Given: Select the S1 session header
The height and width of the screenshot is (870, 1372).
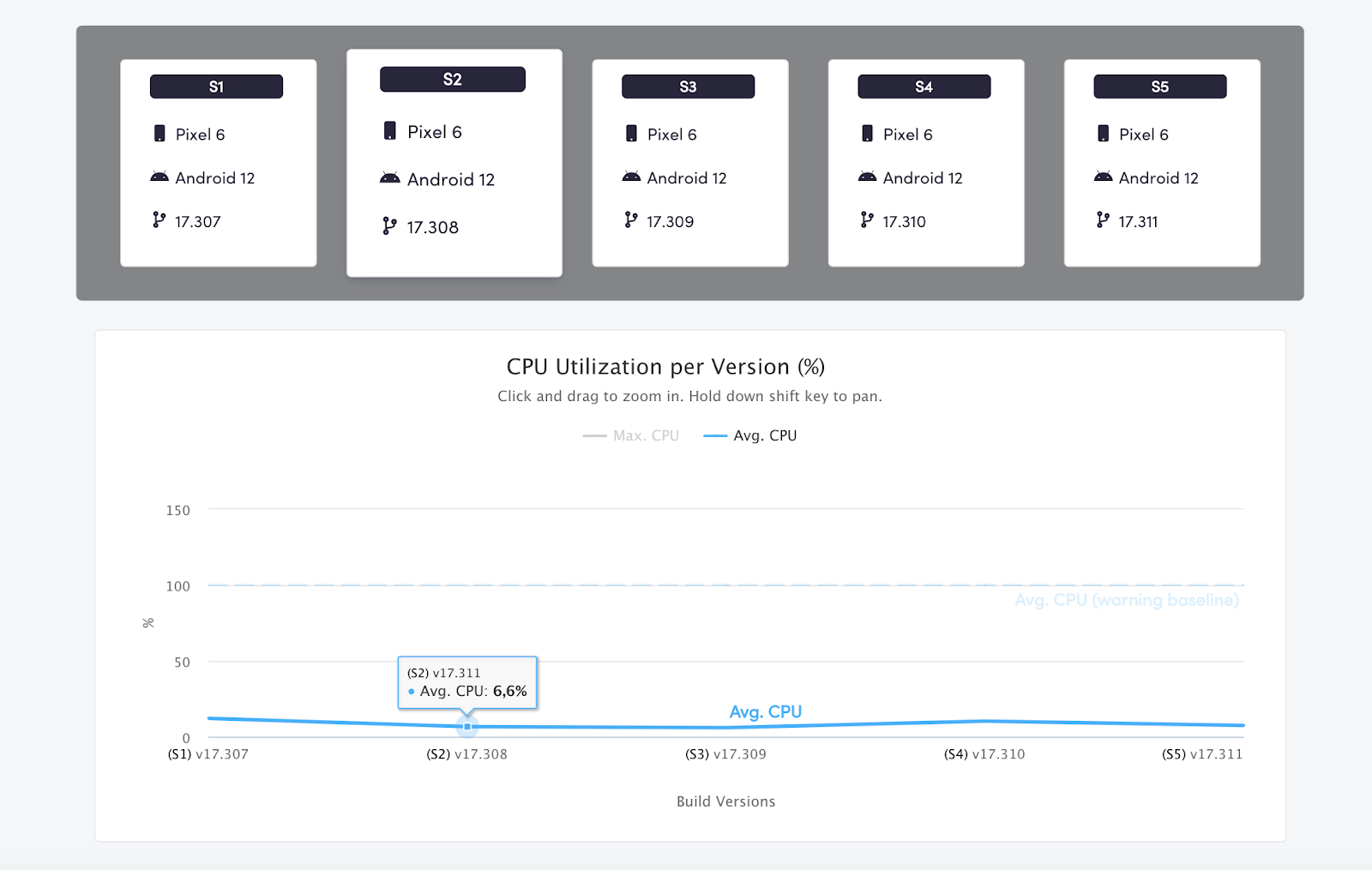Looking at the screenshot, I should coord(216,87).
